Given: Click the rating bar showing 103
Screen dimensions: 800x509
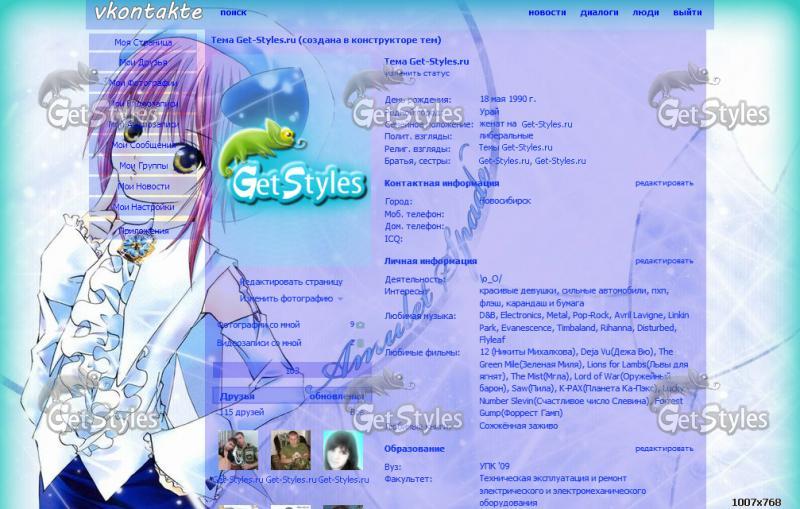Looking at the screenshot, I should [292, 371].
